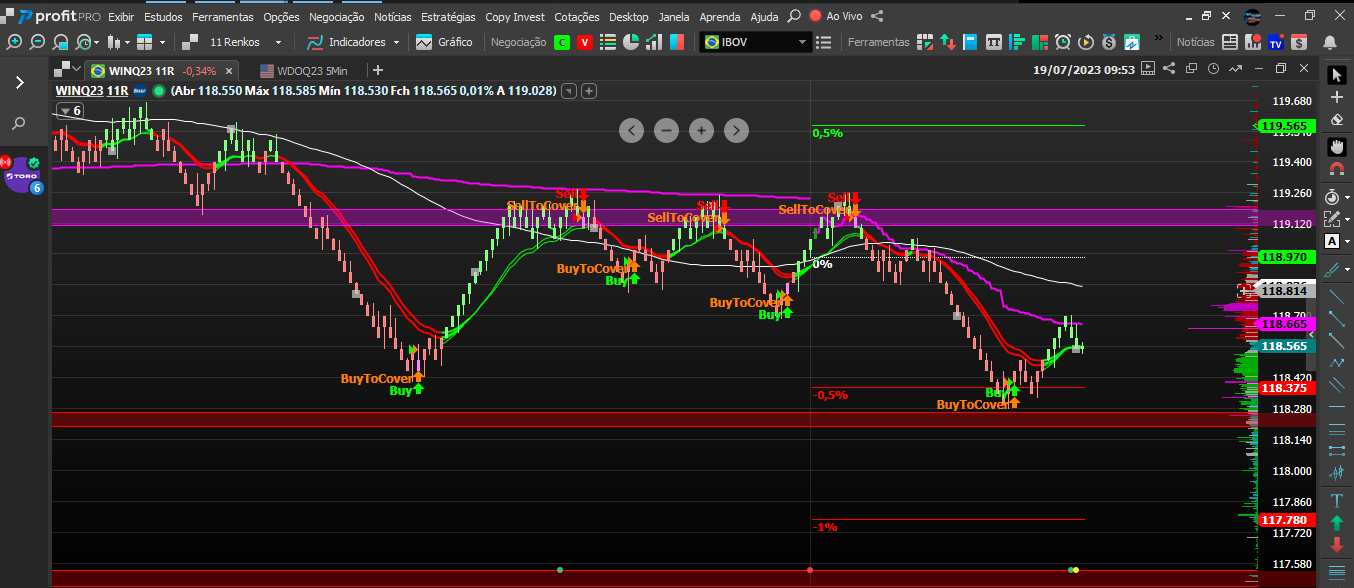Select the hand pan tool

[1337, 145]
